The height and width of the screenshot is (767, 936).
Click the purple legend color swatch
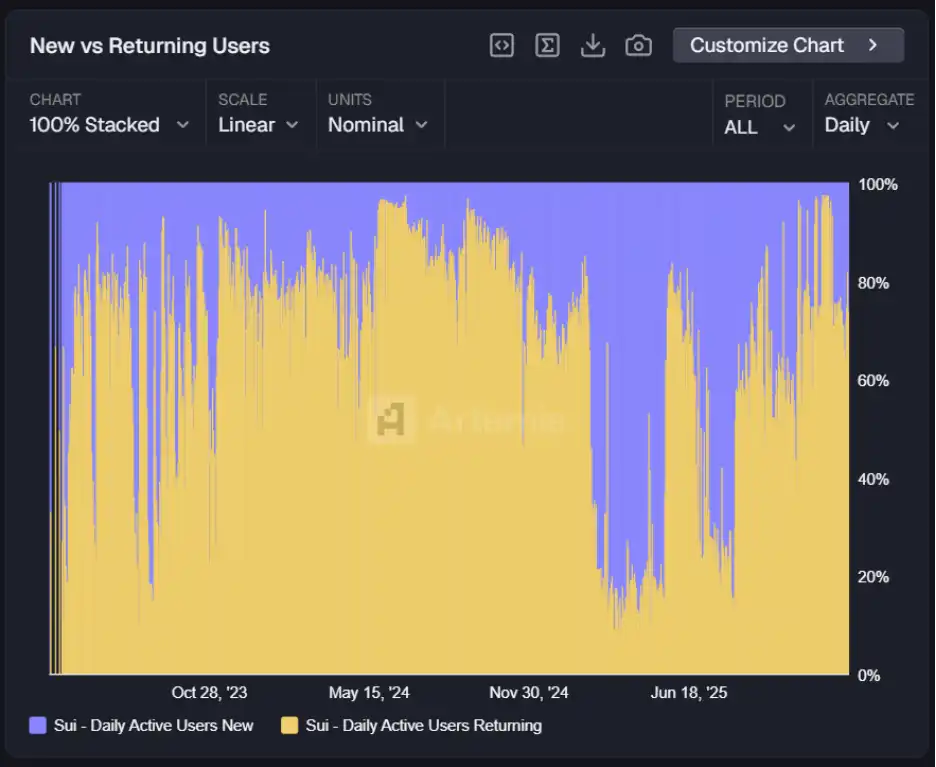[38, 725]
